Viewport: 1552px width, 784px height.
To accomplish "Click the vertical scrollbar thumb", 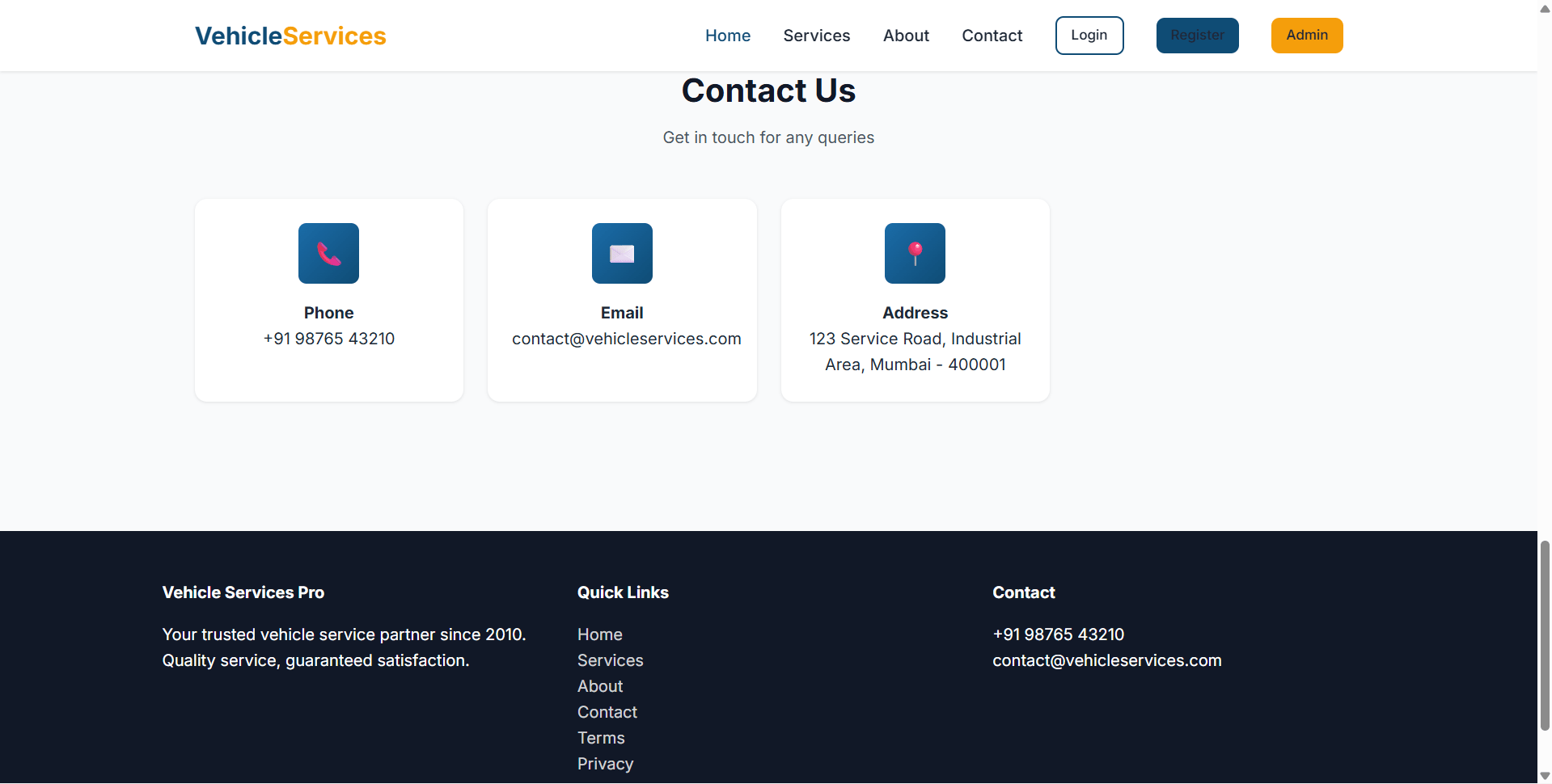I will pos(1545,635).
